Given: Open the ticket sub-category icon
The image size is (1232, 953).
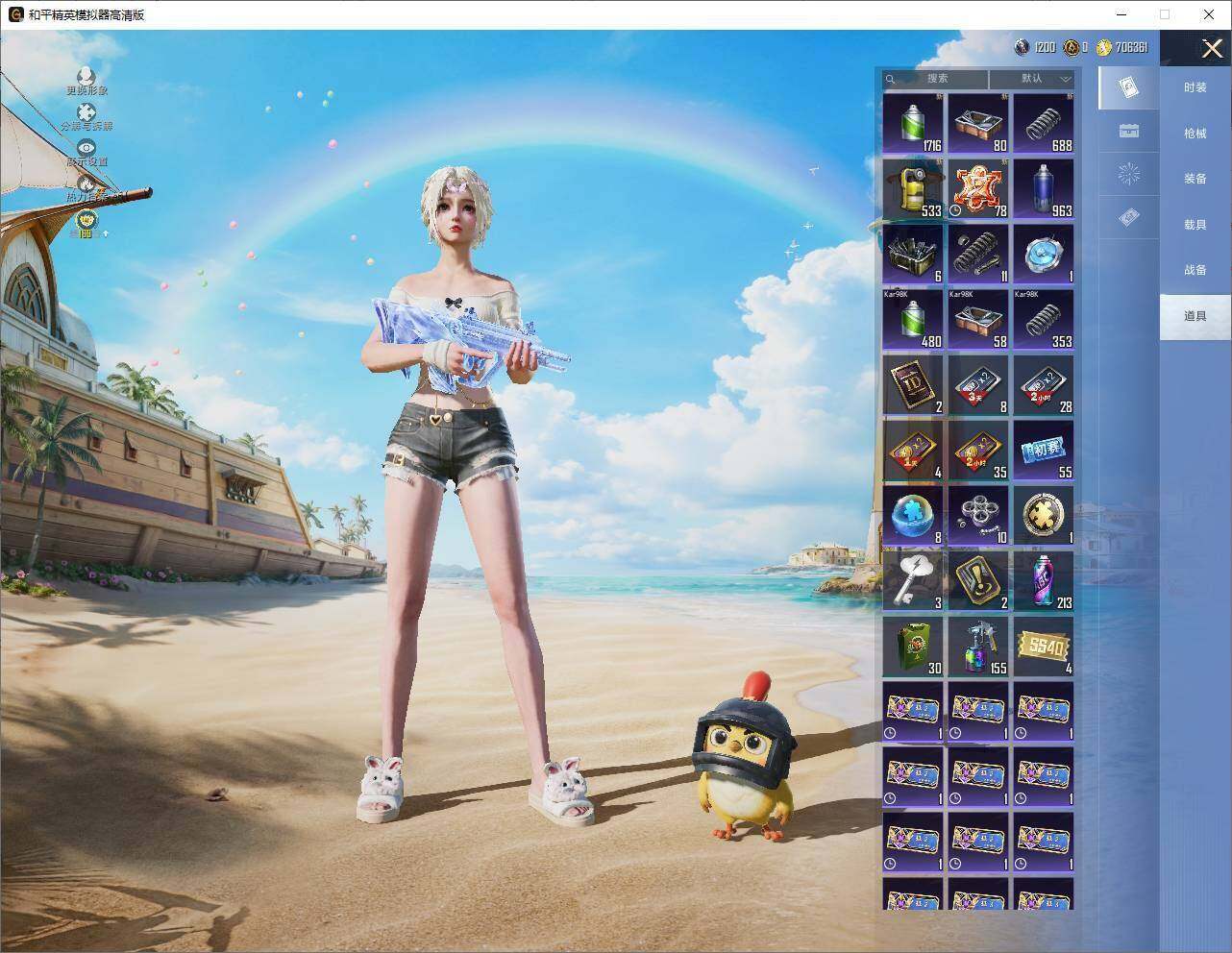Looking at the screenshot, I should [1129, 219].
